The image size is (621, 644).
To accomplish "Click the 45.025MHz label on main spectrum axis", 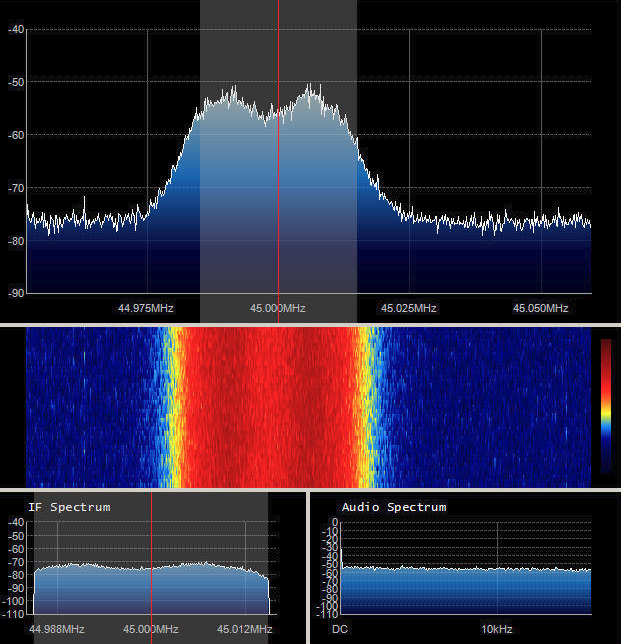I will [x=409, y=308].
